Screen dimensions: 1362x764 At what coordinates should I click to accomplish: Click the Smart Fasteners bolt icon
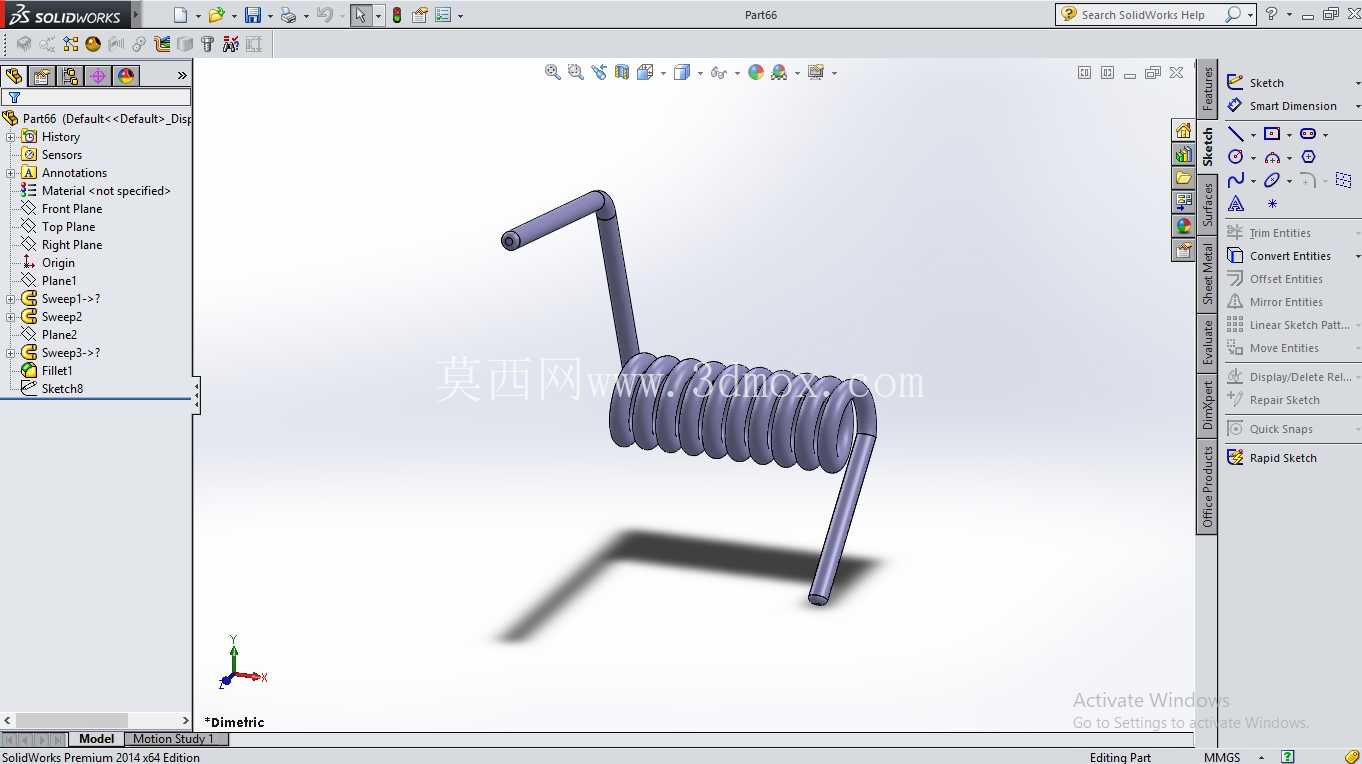(x=207, y=44)
